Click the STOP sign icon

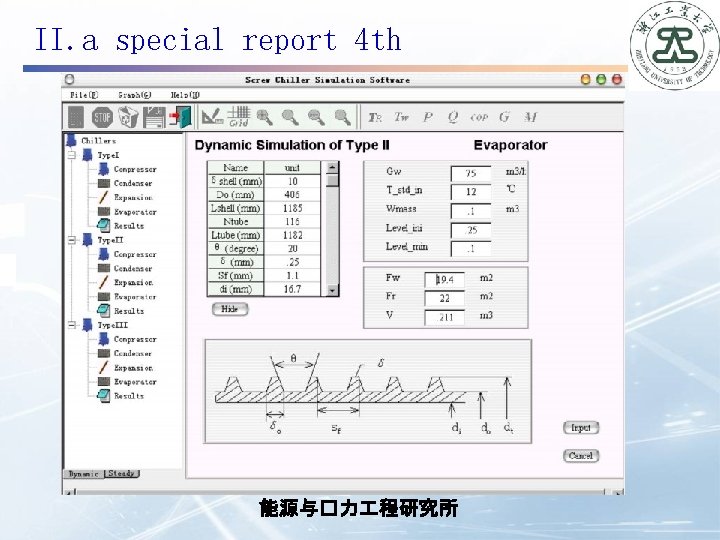tap(102, 118)
